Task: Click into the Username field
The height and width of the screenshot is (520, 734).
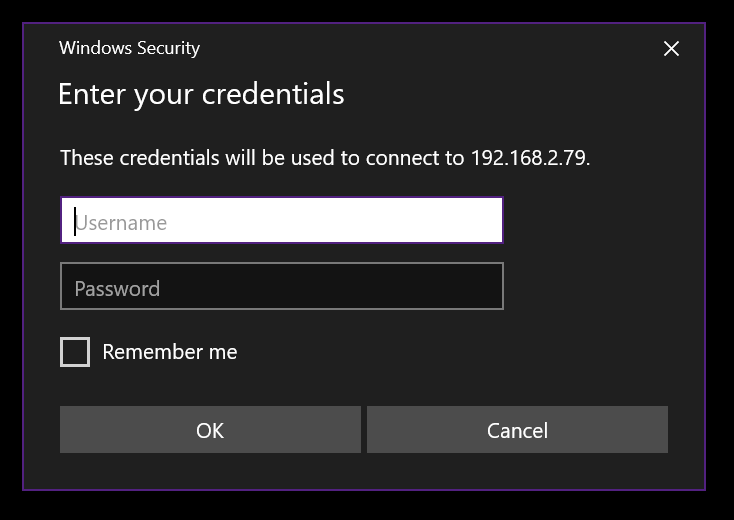Action: click(282, 220)
